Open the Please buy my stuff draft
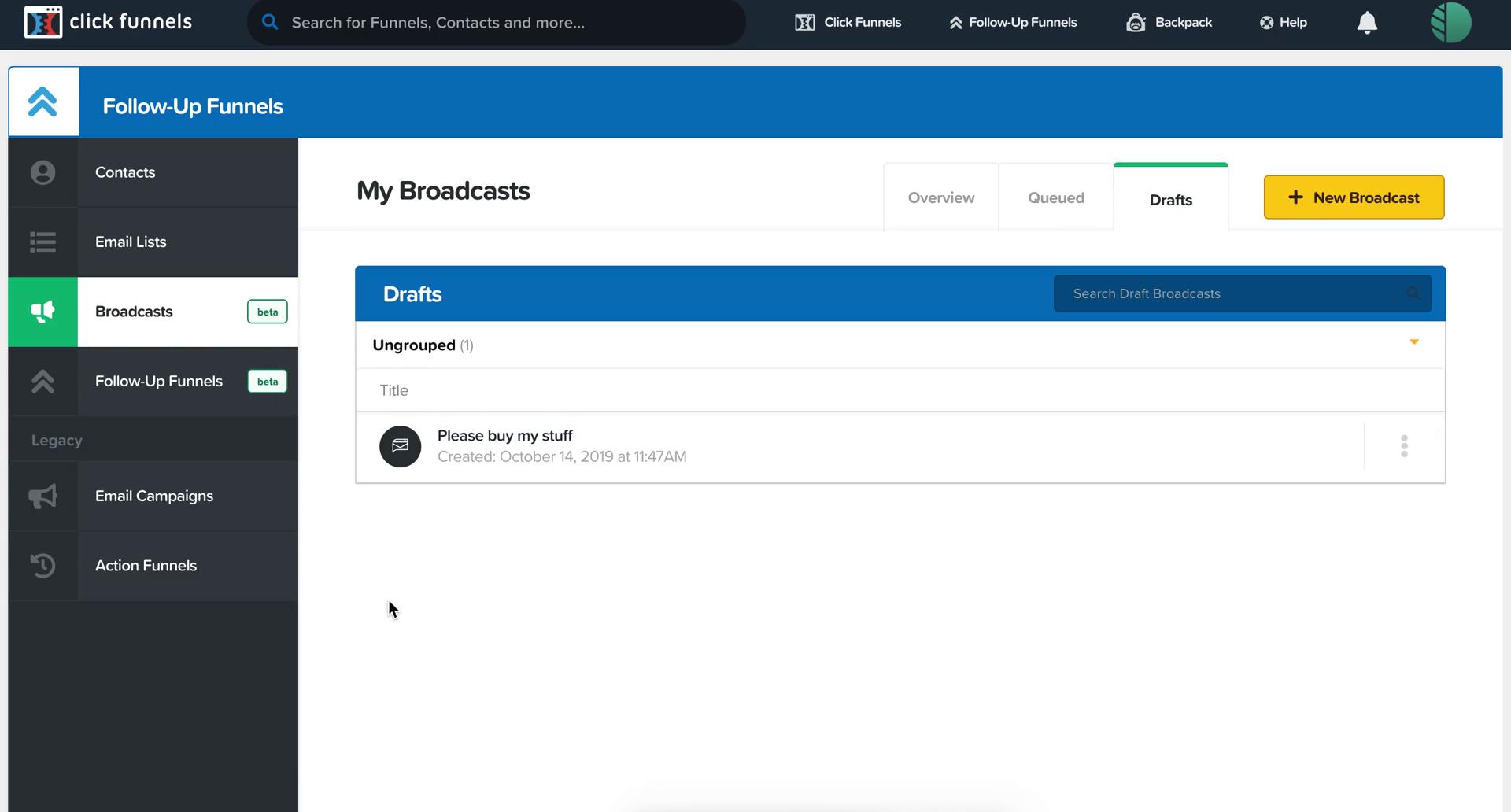The height and width of the screenshot is (812, 1511). point(505,435)
